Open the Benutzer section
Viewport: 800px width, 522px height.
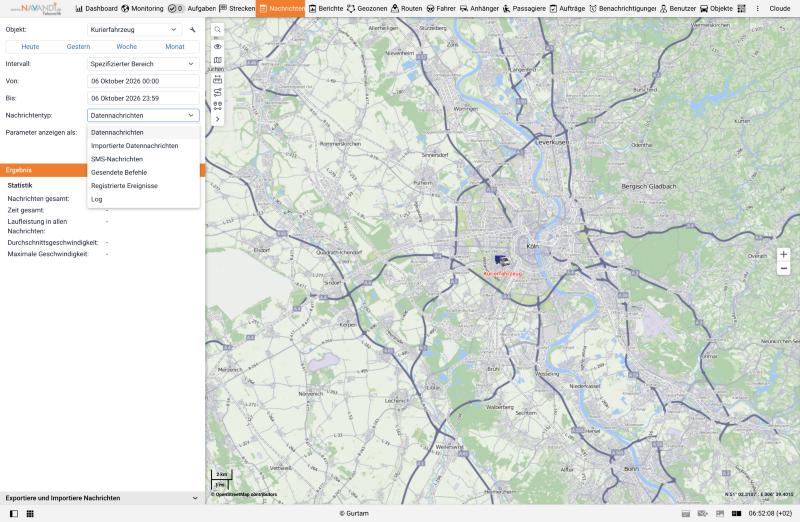click(678, 9)
